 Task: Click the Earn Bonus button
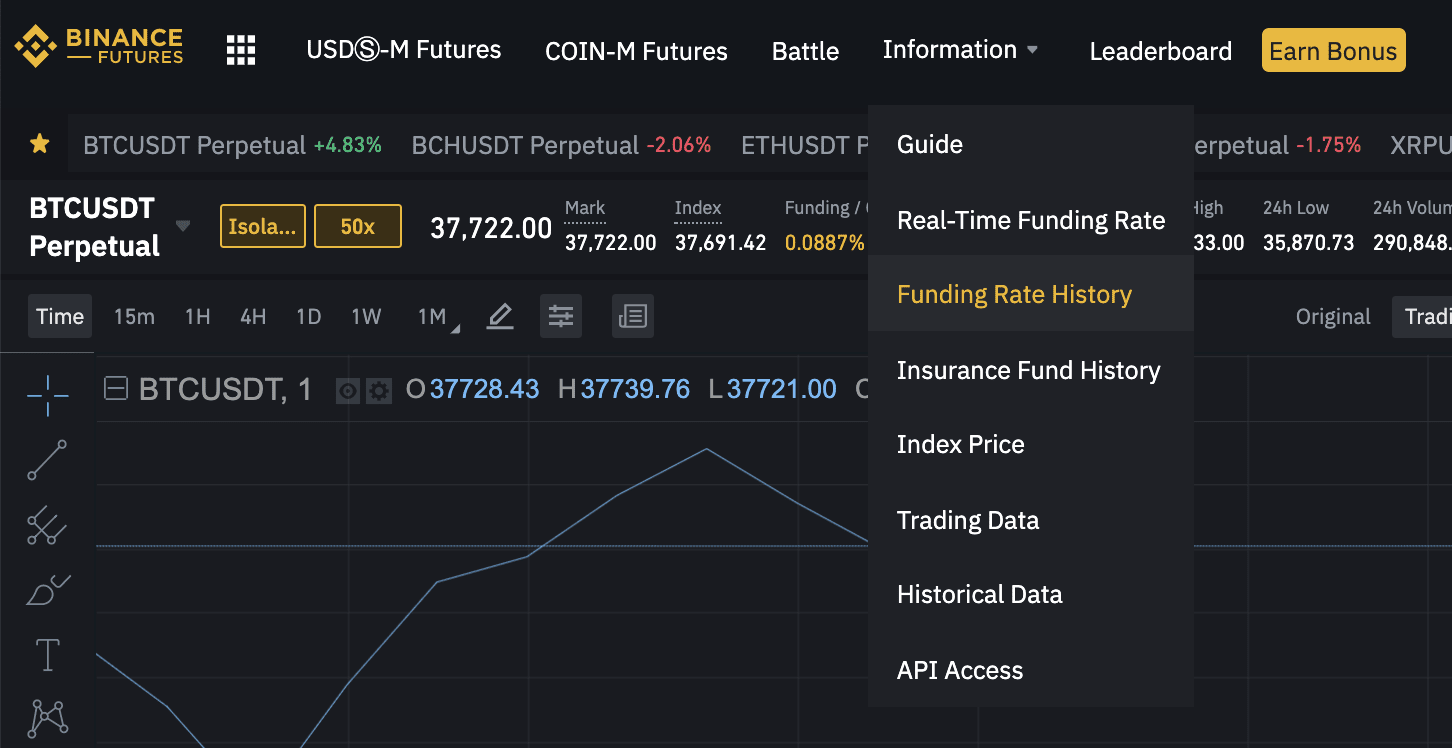[x=1334, y=51]
